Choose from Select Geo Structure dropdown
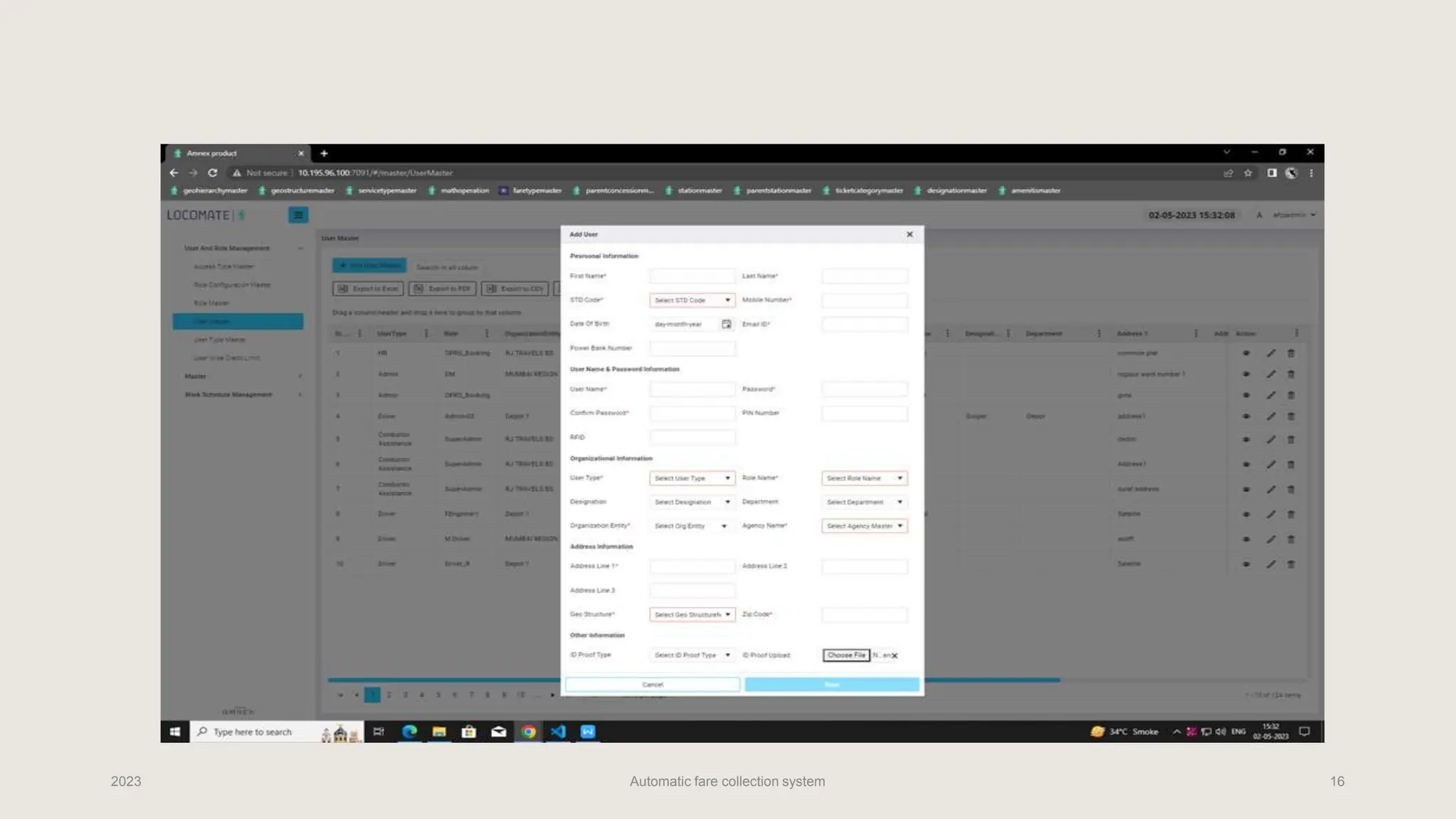The height and width of the screenshot is (819, 1456). (692, 614)
